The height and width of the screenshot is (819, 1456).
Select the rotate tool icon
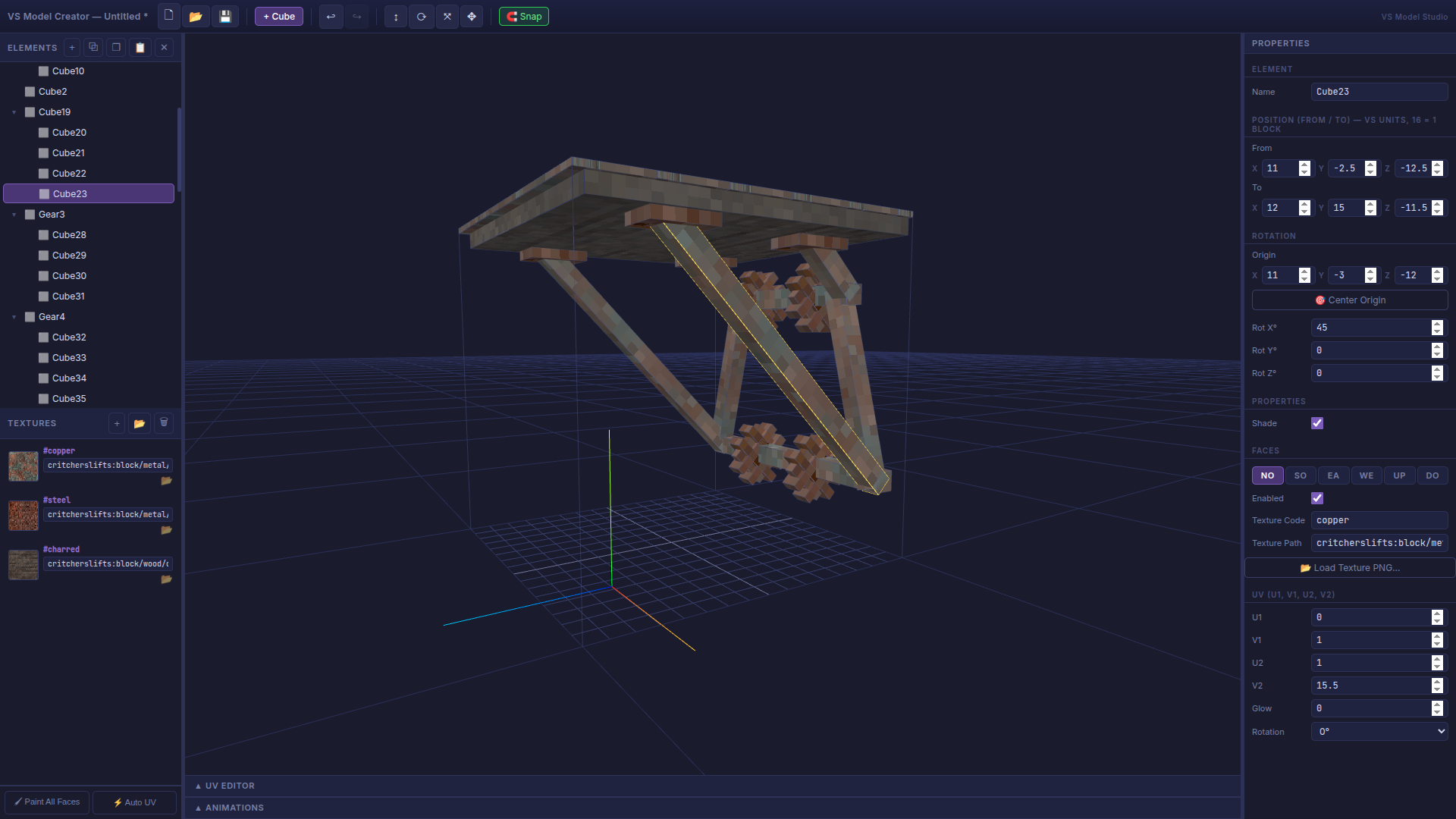click(x=421, y=16)
